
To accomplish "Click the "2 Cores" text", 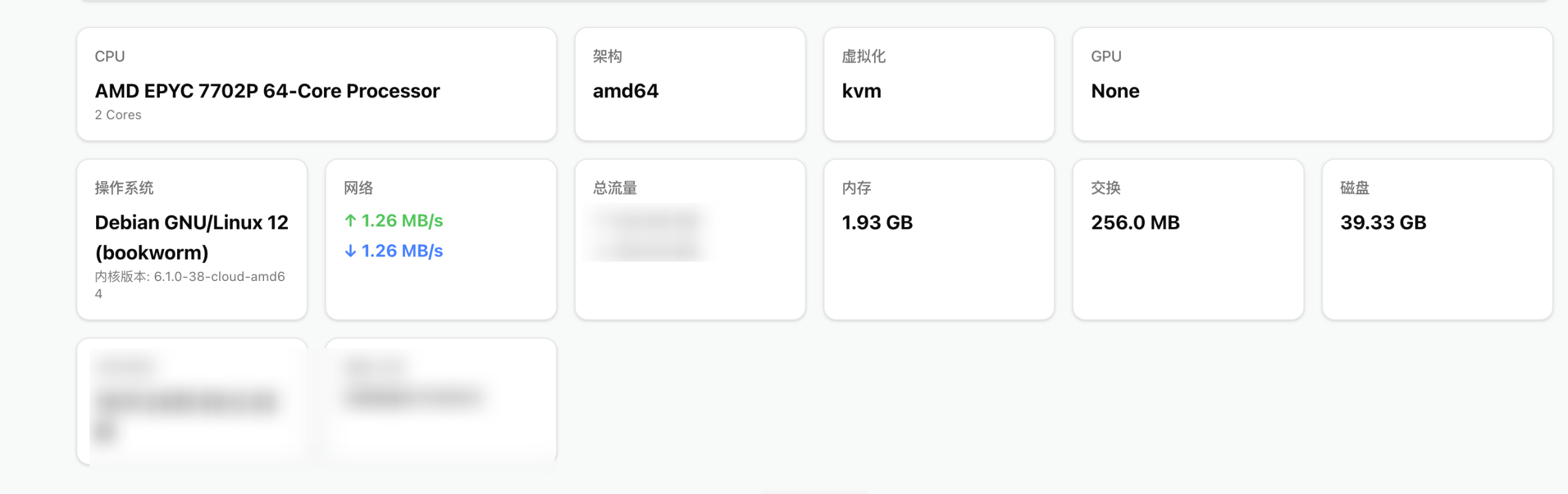I will [x=118, y=115].
